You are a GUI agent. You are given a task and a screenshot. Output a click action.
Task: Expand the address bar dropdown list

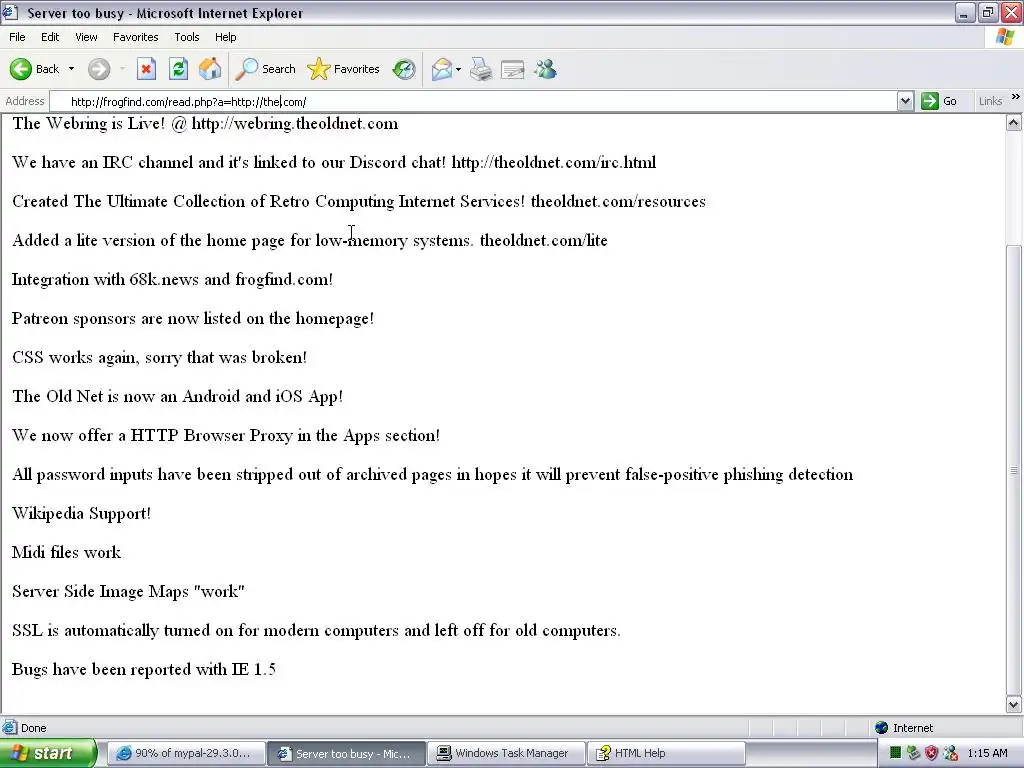coord(905,101)
